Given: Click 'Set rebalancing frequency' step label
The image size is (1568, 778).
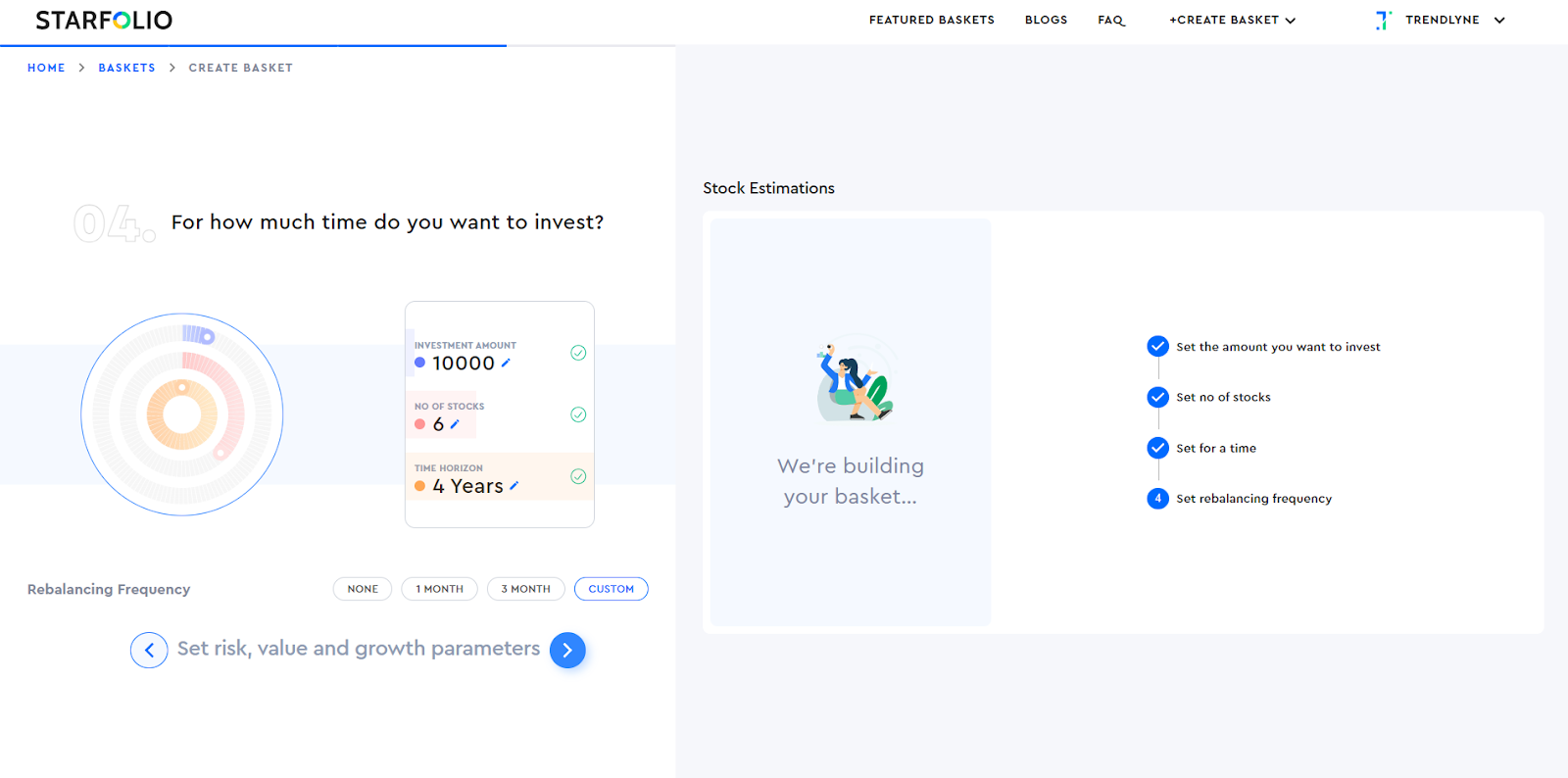Looking at the screenshot, I should (1253, 499).
